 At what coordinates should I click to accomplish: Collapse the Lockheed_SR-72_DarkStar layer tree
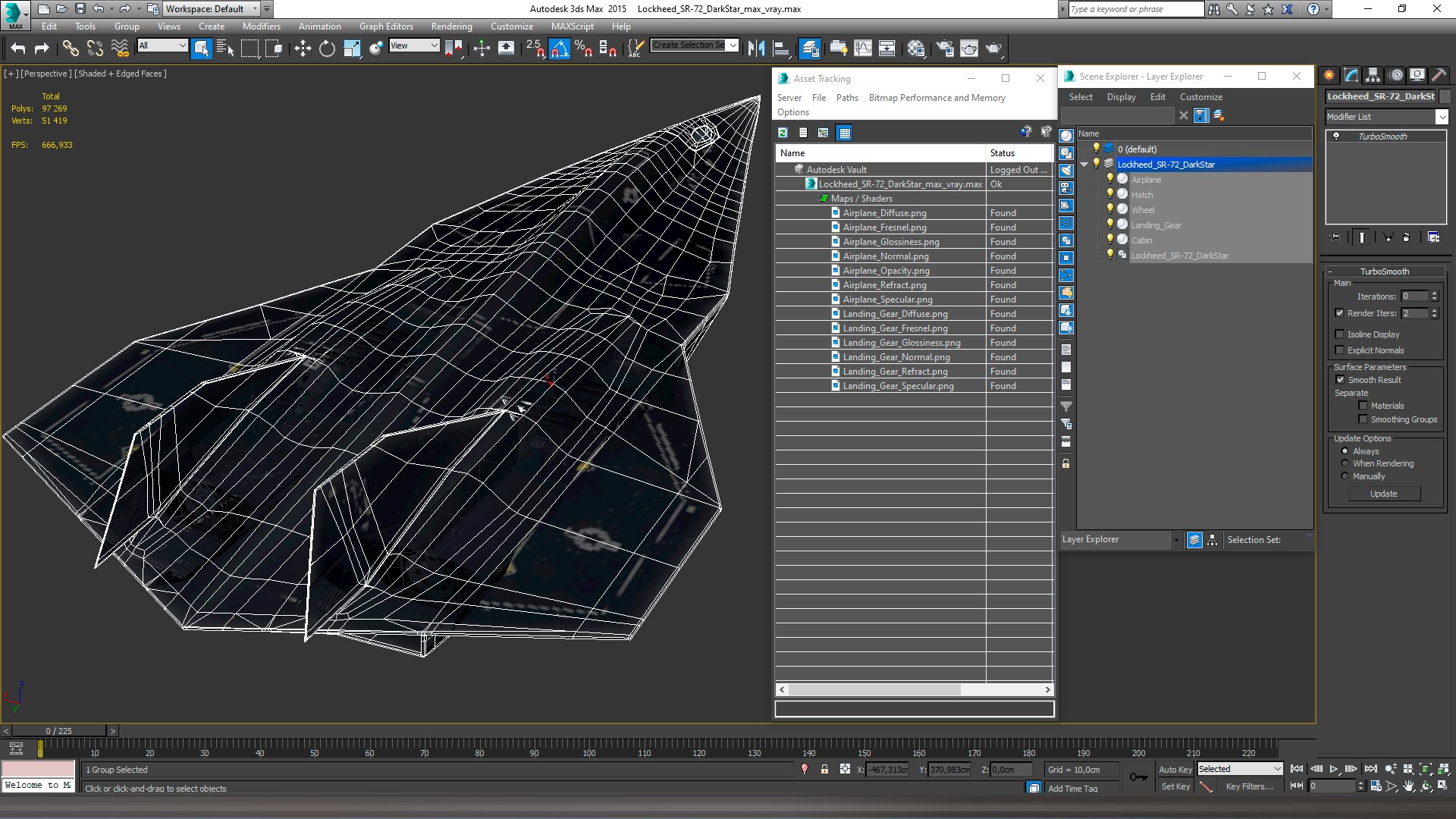(x=1084, y=165)
